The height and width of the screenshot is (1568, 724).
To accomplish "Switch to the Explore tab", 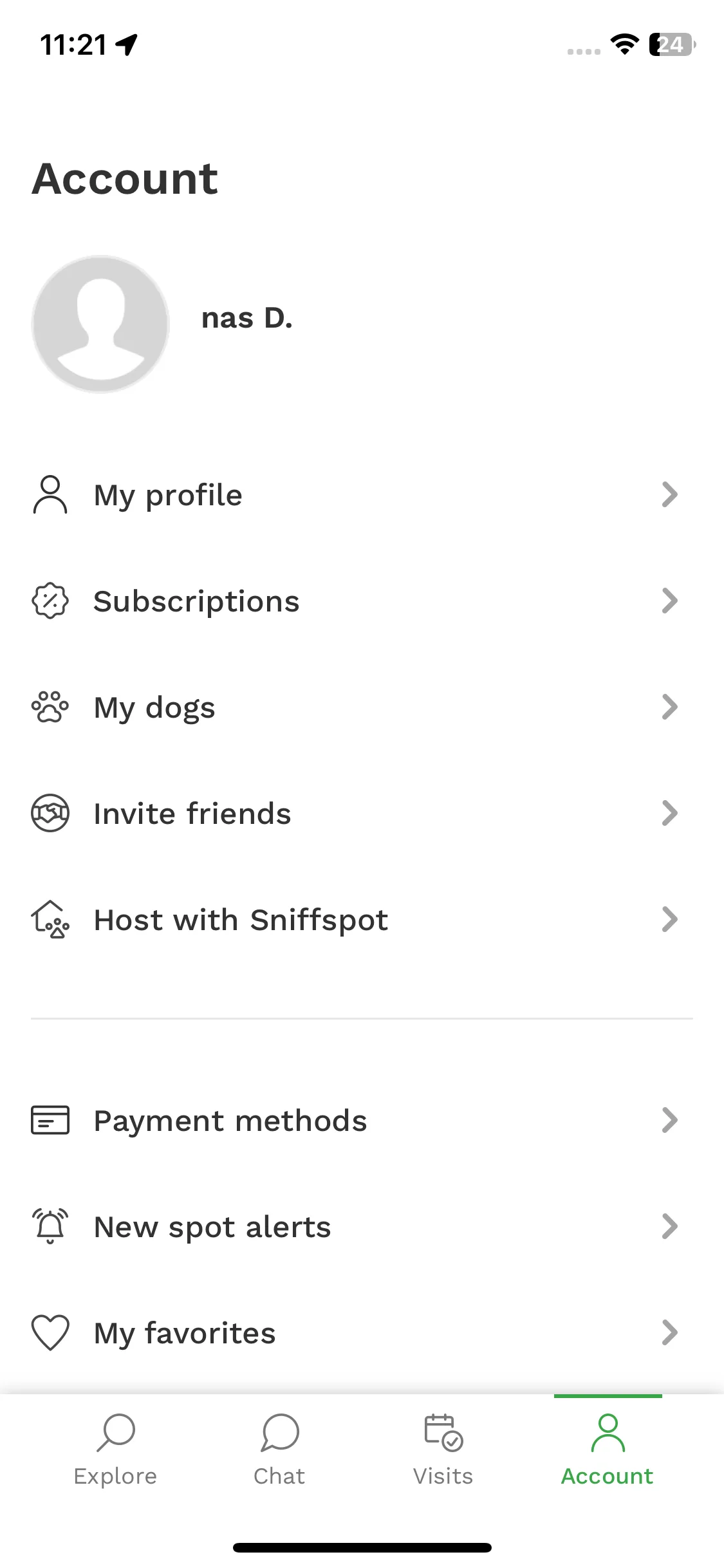I will tap(115, 1450).
